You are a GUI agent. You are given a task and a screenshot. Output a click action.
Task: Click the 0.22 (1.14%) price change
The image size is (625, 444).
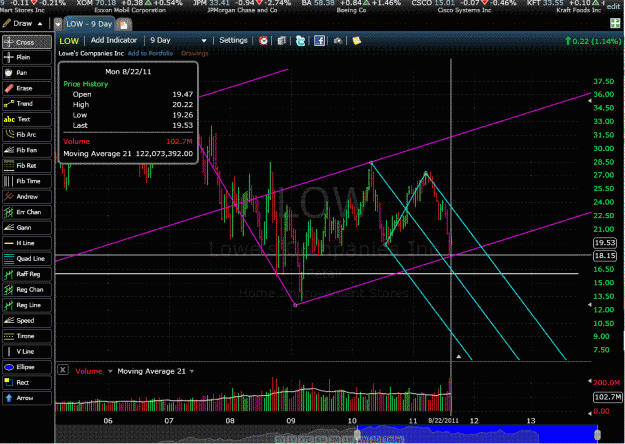click(593, 41)
